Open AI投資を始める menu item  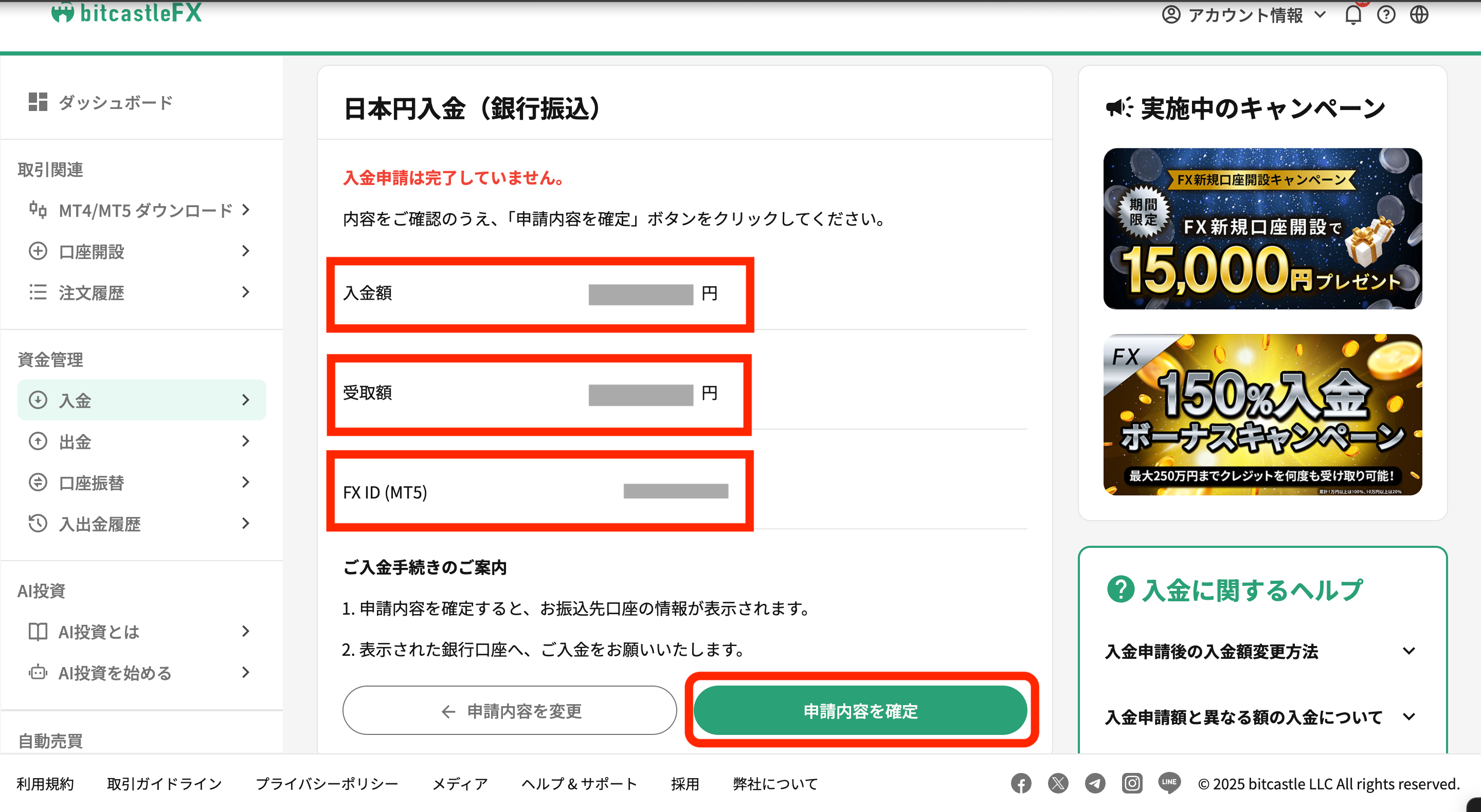[141, 672]
